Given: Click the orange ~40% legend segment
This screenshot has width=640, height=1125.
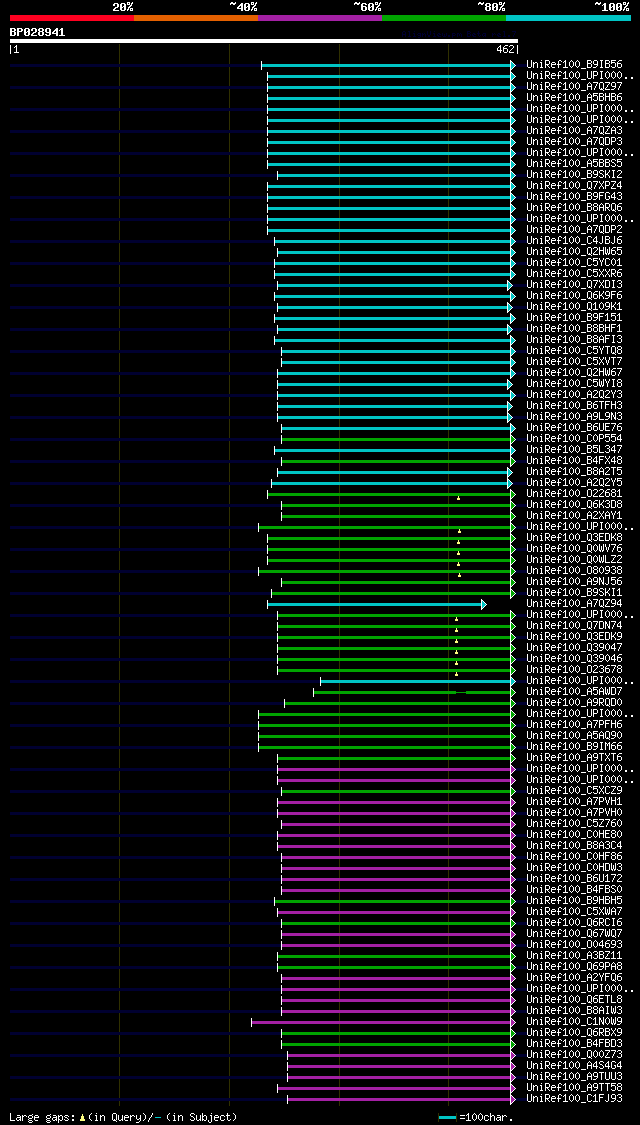Looking at the screenshot, I should pos(196,17).
